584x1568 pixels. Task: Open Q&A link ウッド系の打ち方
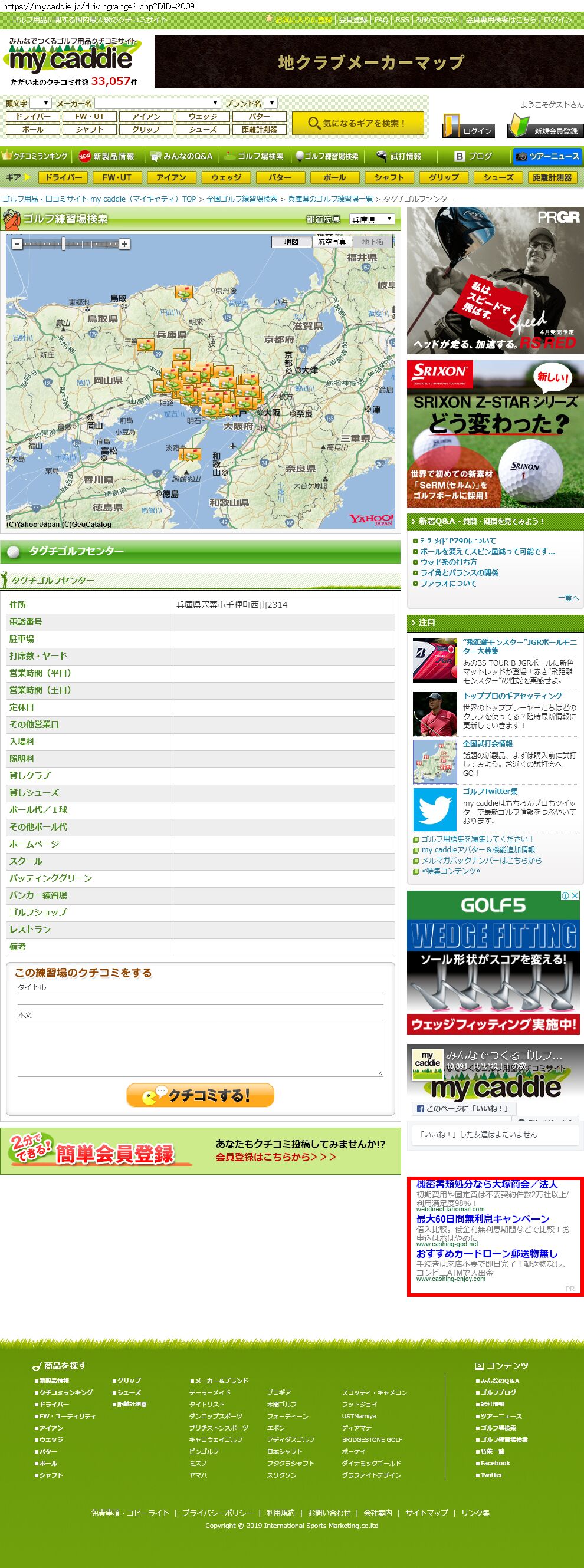coord(448,562)
